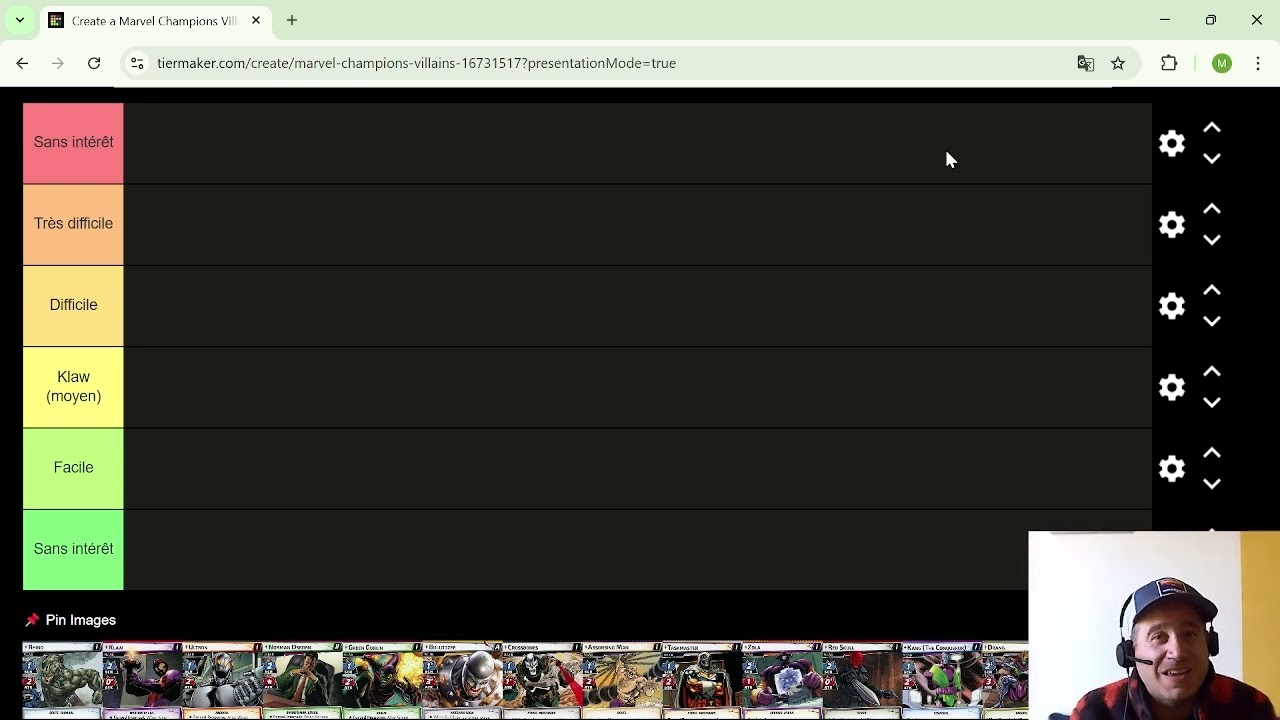Click the green Sans intérêt tier label
The image size is (1280, 720).
pyautogui.click(x=73, y=549)
